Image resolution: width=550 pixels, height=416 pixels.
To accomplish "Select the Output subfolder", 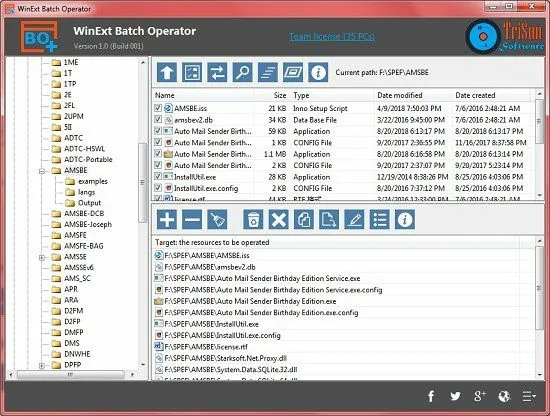I will click(89, 203).
